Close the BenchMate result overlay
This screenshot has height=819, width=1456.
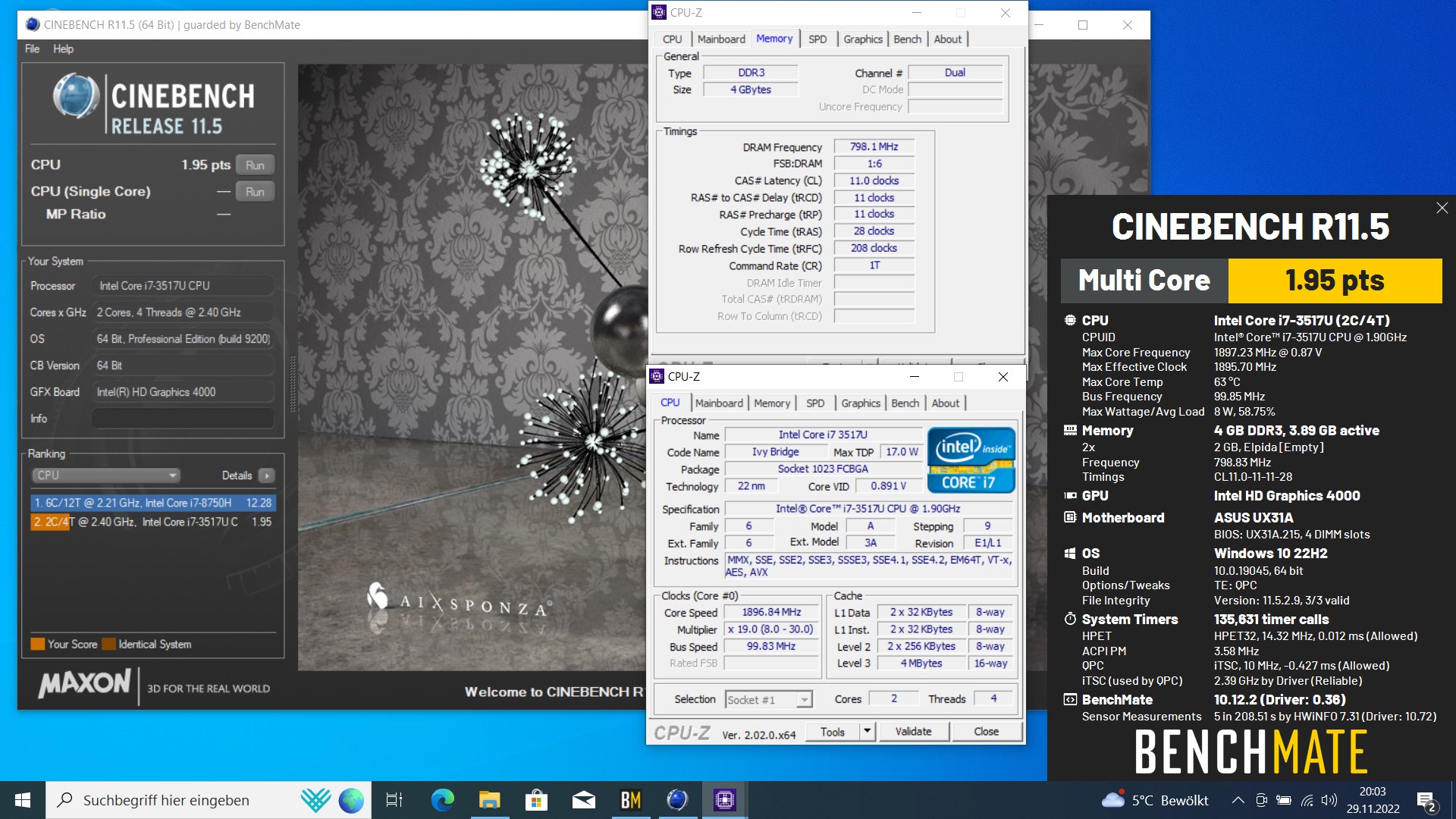(x=1442, y=208)
